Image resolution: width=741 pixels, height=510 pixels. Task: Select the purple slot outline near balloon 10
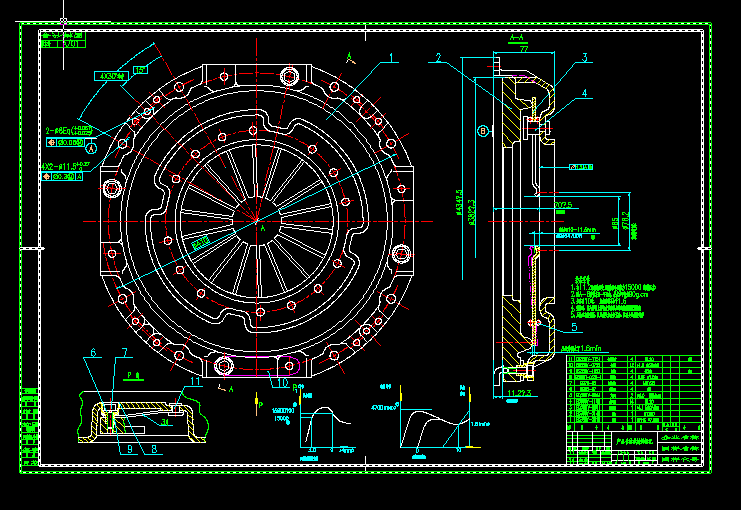pyautogui.click(x=258, y=366)
